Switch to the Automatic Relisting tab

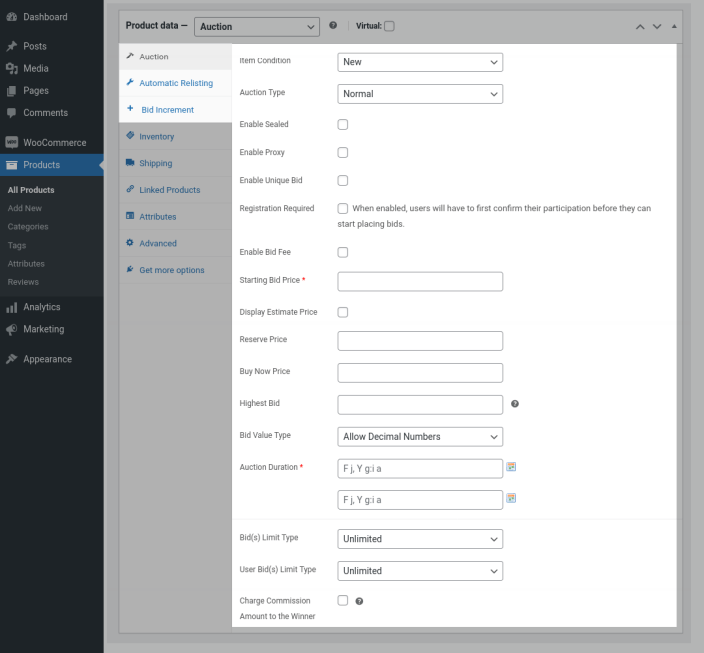point(175,83)
